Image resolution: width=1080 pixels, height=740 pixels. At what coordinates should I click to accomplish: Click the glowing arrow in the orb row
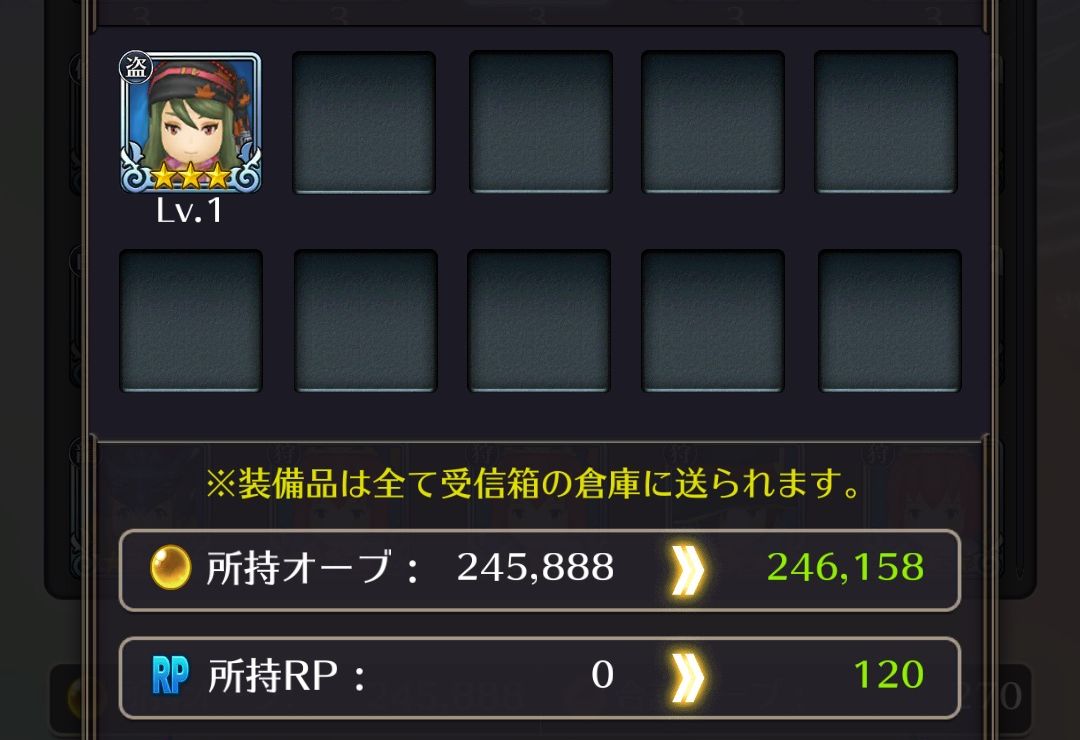(688, 570)
